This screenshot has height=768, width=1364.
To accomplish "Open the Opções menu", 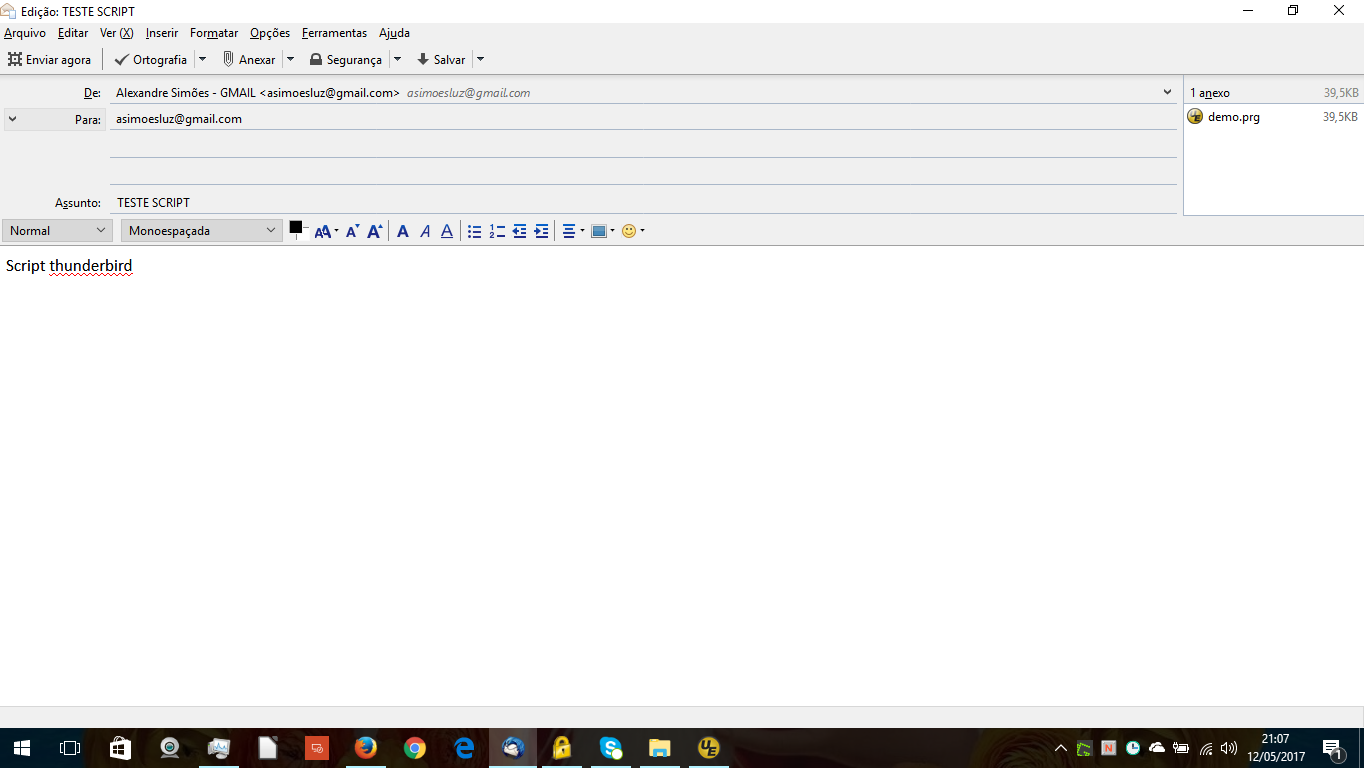I will [x=270, y=33].
